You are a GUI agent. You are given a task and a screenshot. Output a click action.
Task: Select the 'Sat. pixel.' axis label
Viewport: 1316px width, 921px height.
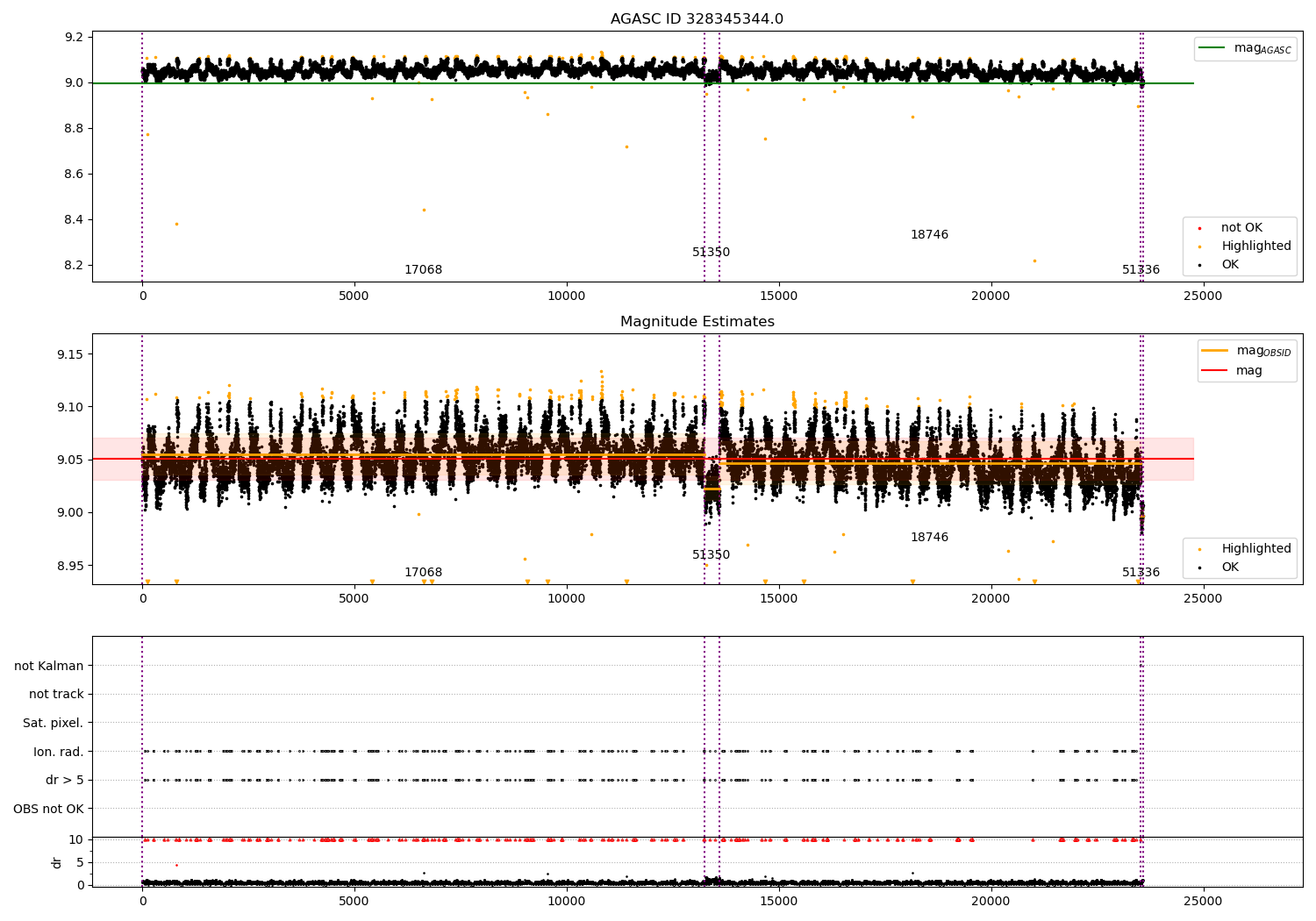(54, 723)
